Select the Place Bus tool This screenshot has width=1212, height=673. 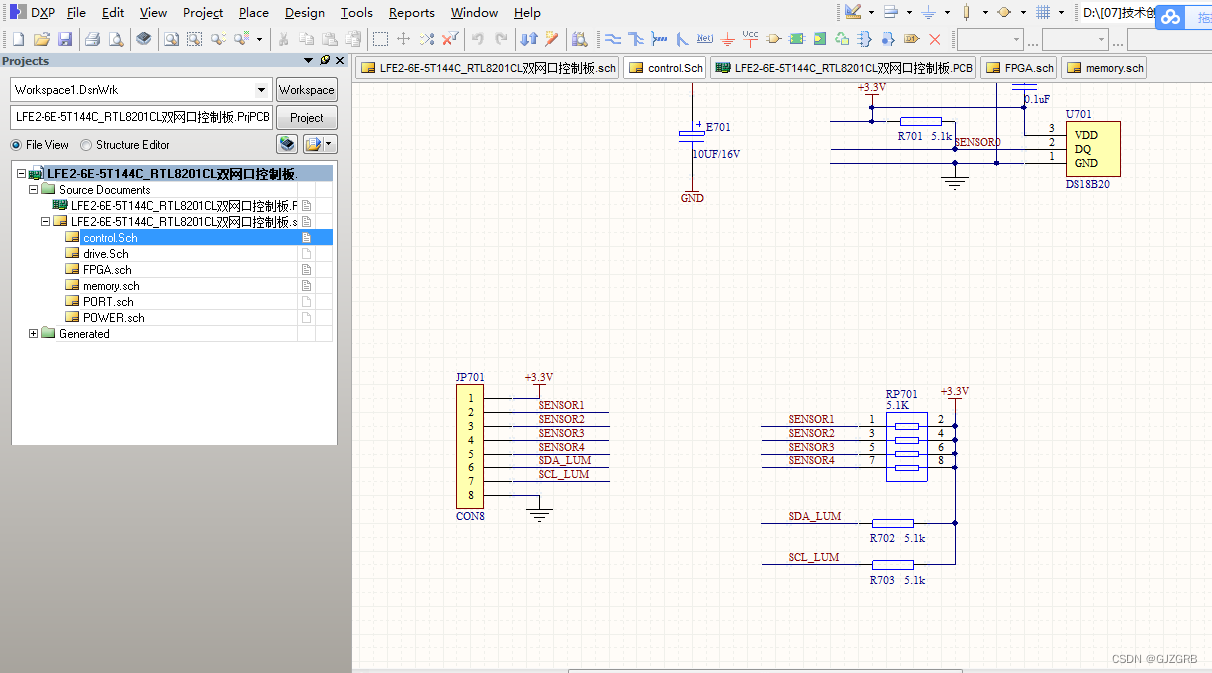pos(636,38)
